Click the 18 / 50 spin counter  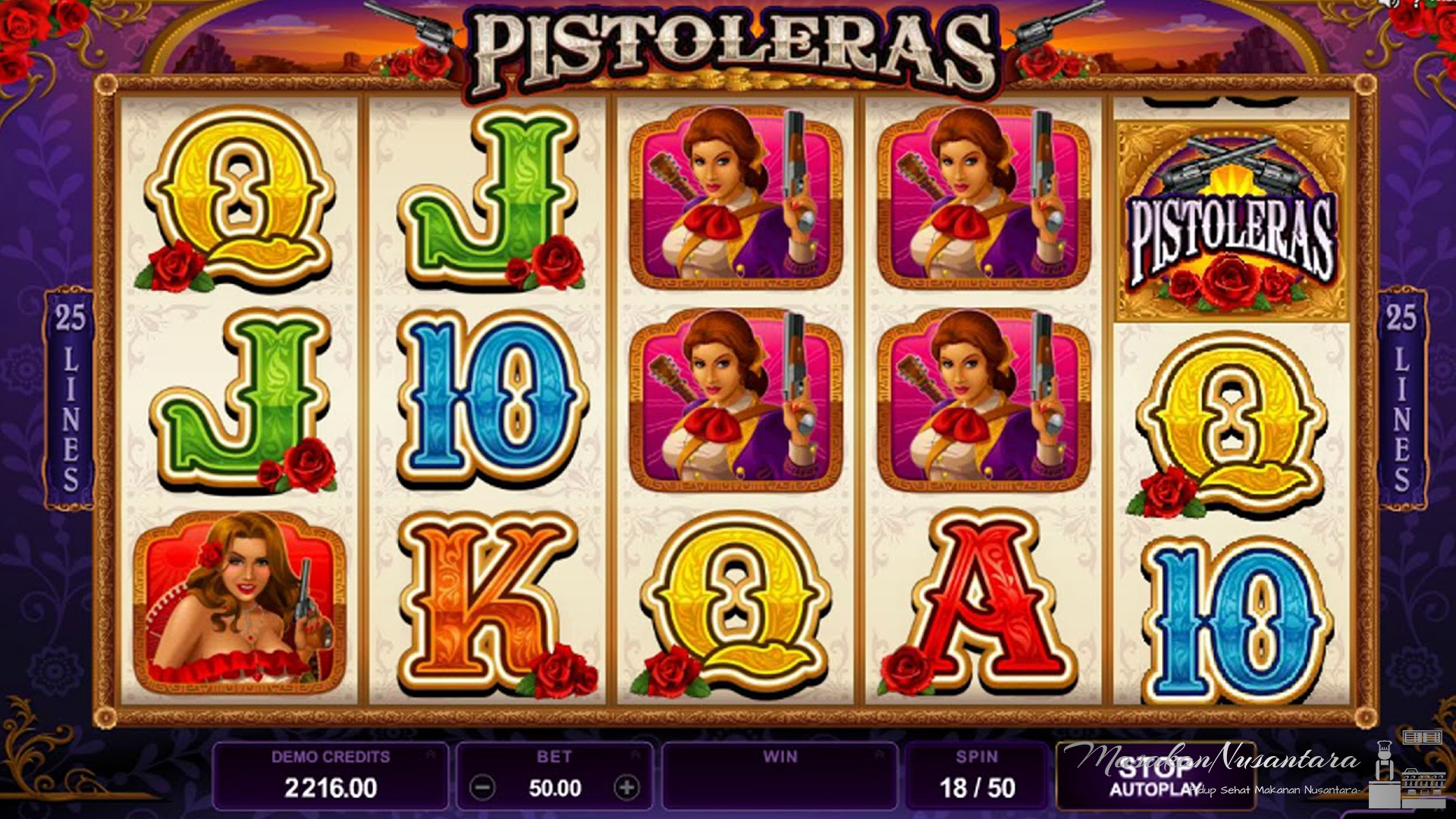click(x=977, y=788)
